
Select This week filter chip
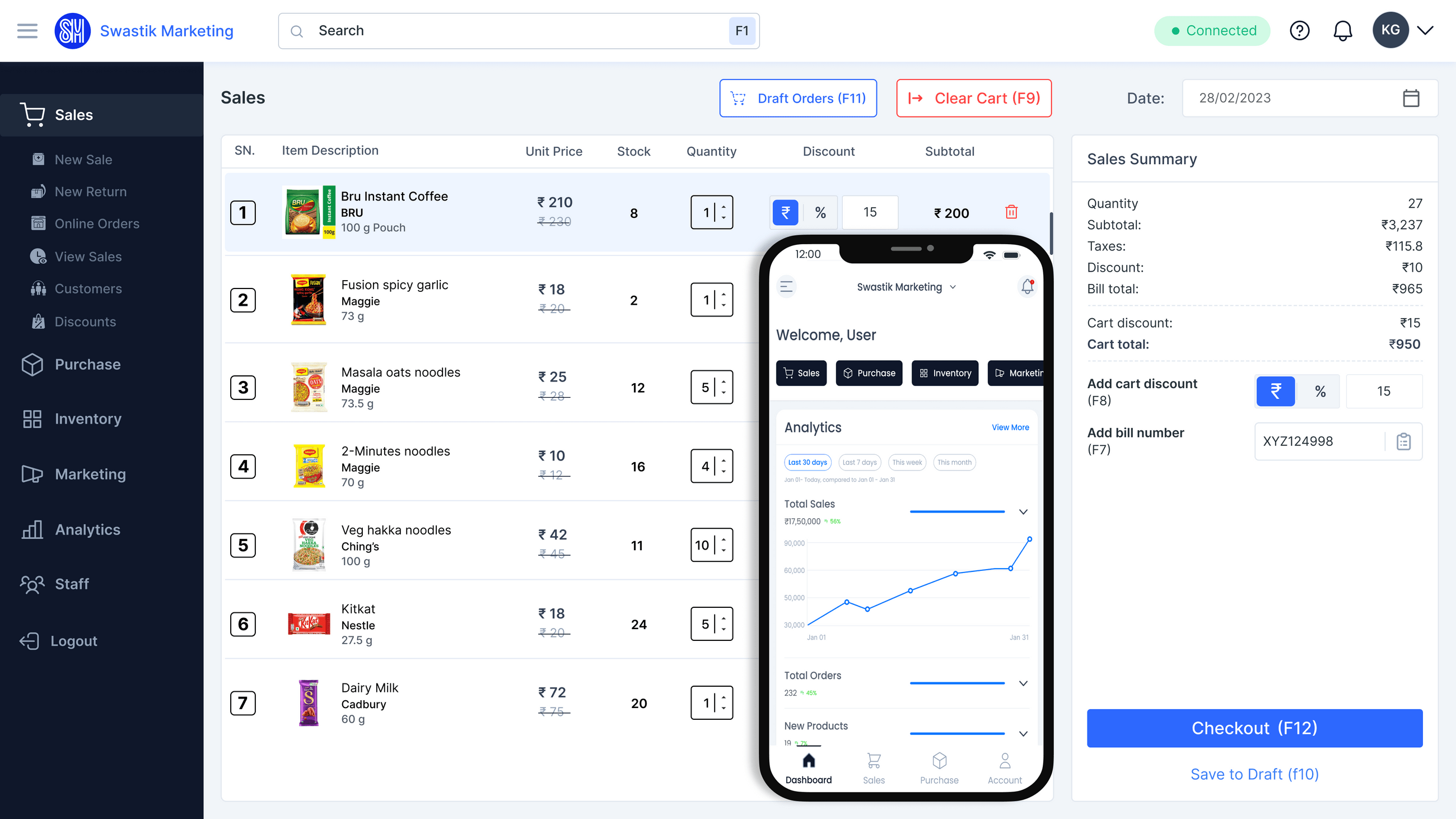[x=907, y=462]
